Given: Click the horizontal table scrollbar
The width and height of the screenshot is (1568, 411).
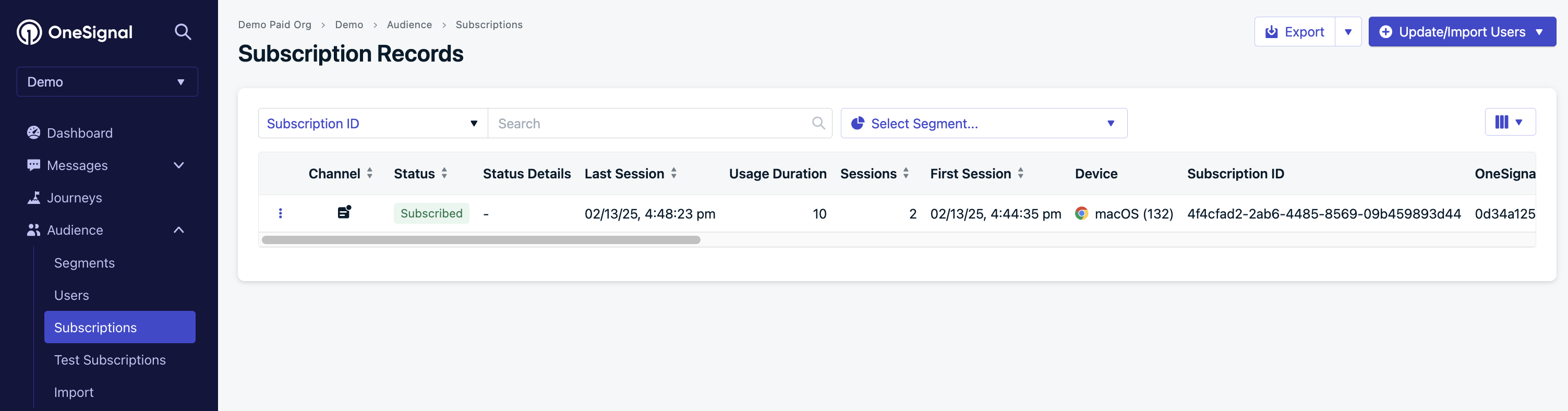Looking at the screenshot, I should [x=481, y=240].
